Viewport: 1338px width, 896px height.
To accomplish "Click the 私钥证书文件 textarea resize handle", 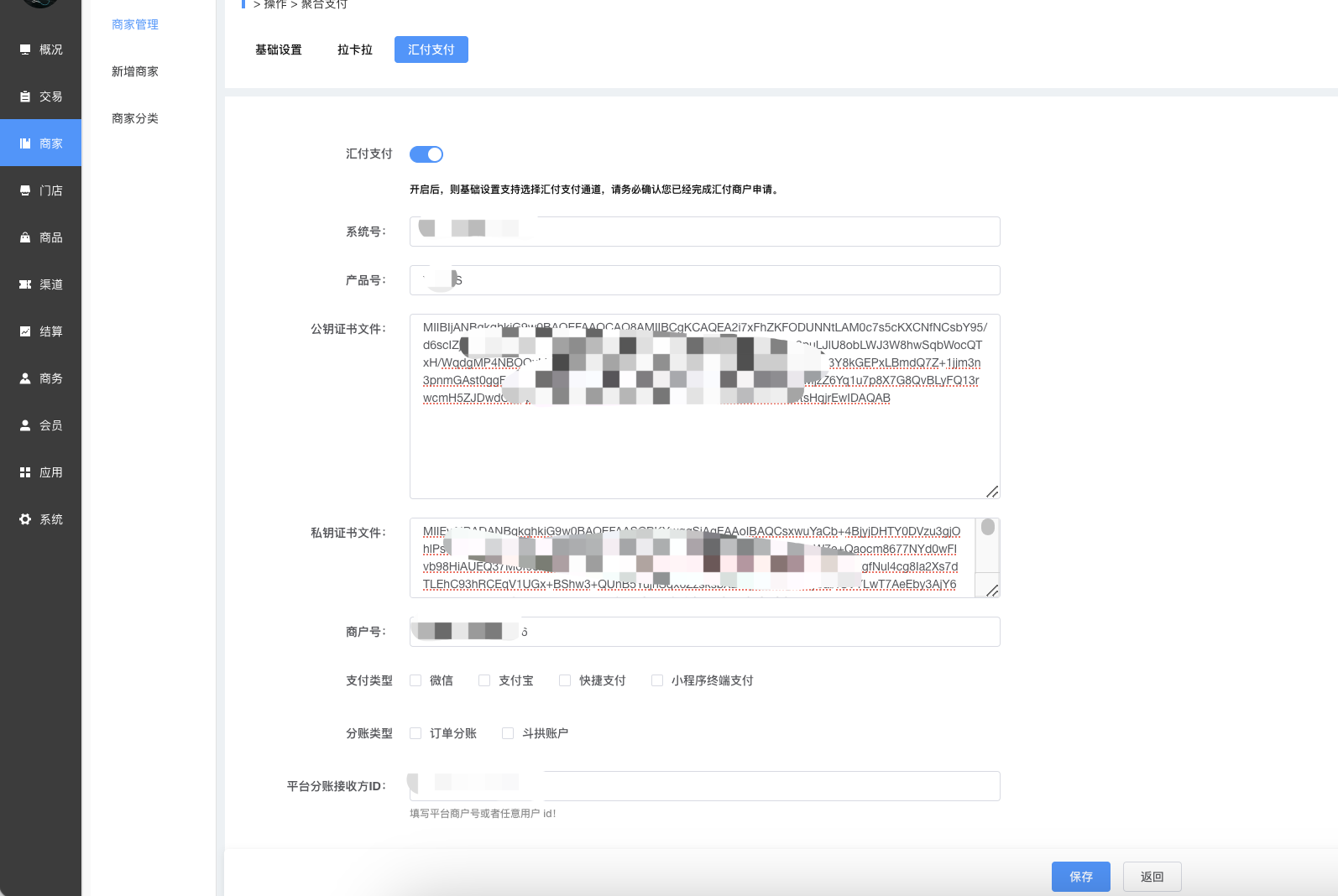I will (x=992, y=591).
